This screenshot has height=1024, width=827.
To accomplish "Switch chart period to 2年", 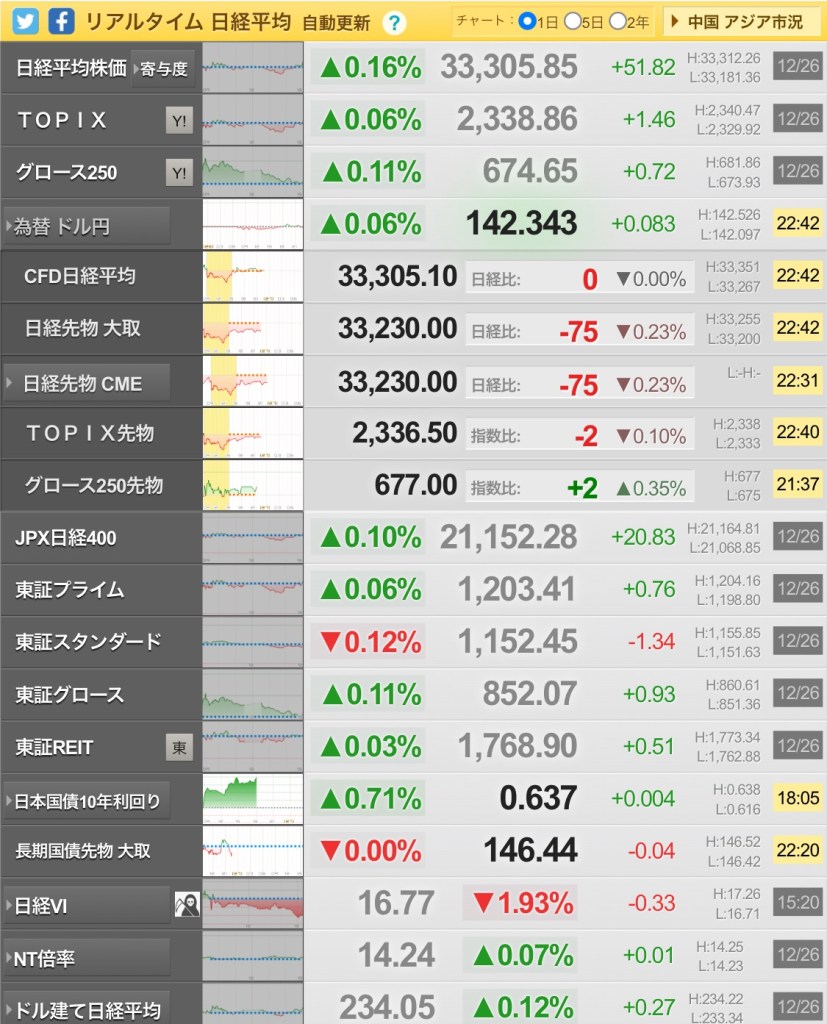I will (x=617, y=21).
